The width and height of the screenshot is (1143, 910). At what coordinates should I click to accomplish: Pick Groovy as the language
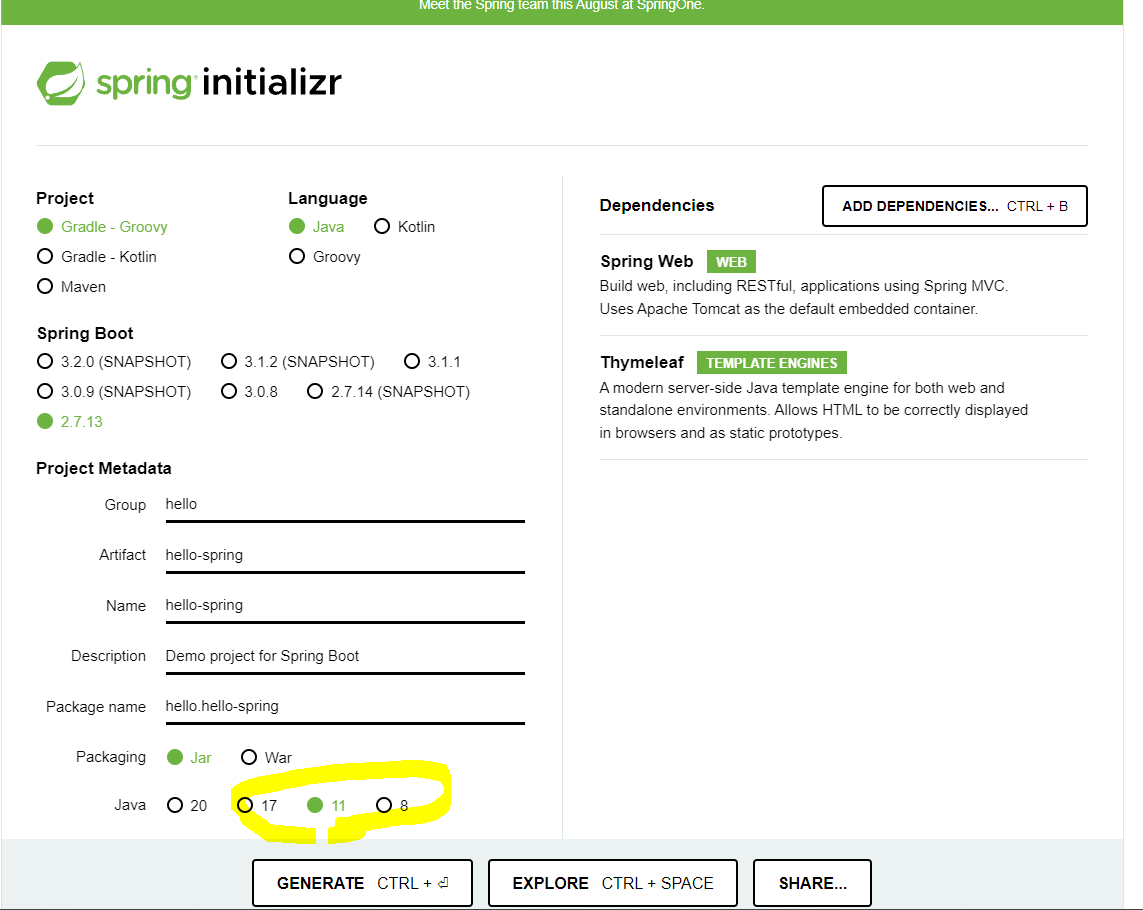(325, 257)
